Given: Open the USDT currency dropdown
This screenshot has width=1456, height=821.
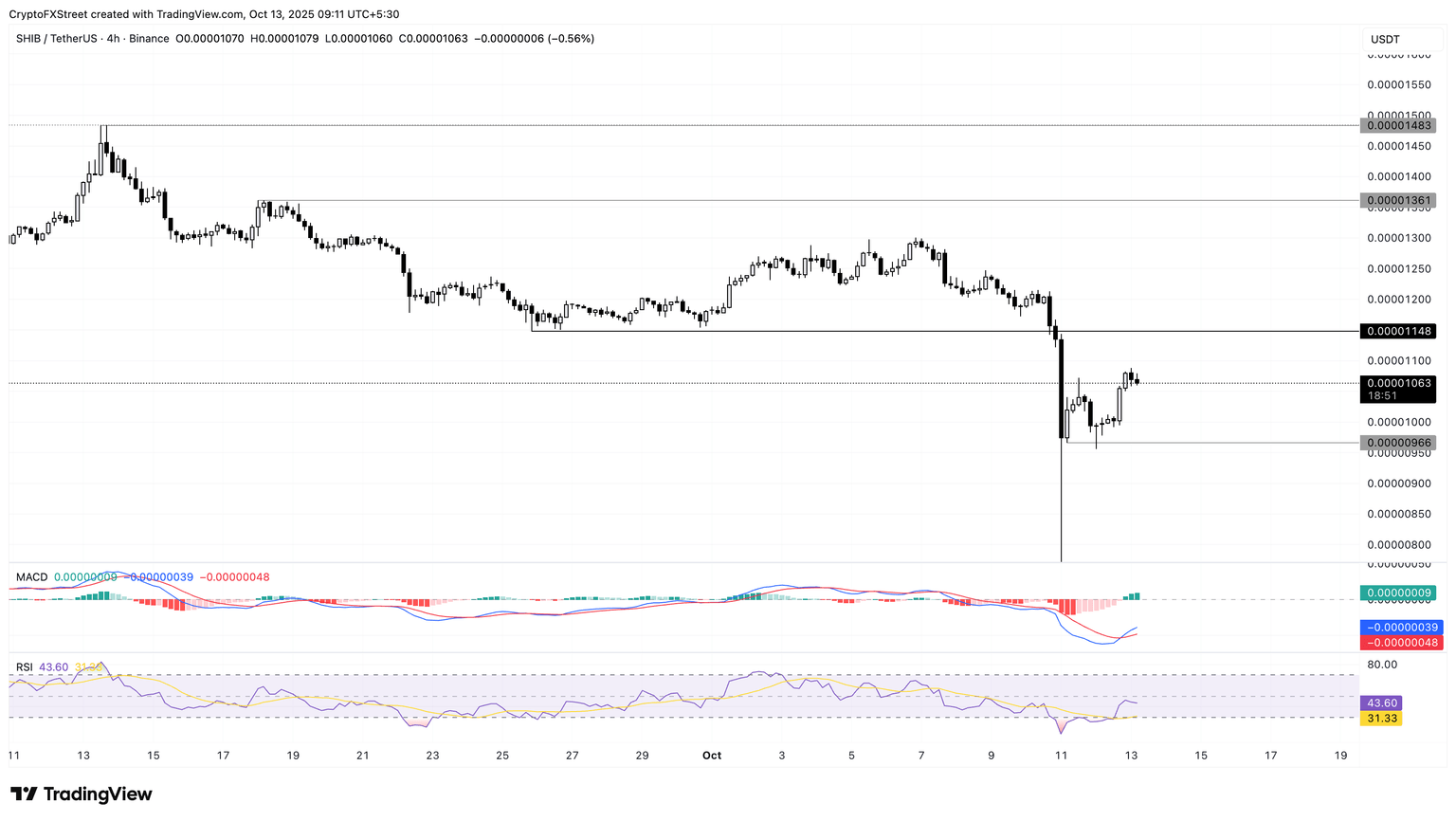Looking at the screenshot, I should pyautogui.click(x=1385, y=39).
